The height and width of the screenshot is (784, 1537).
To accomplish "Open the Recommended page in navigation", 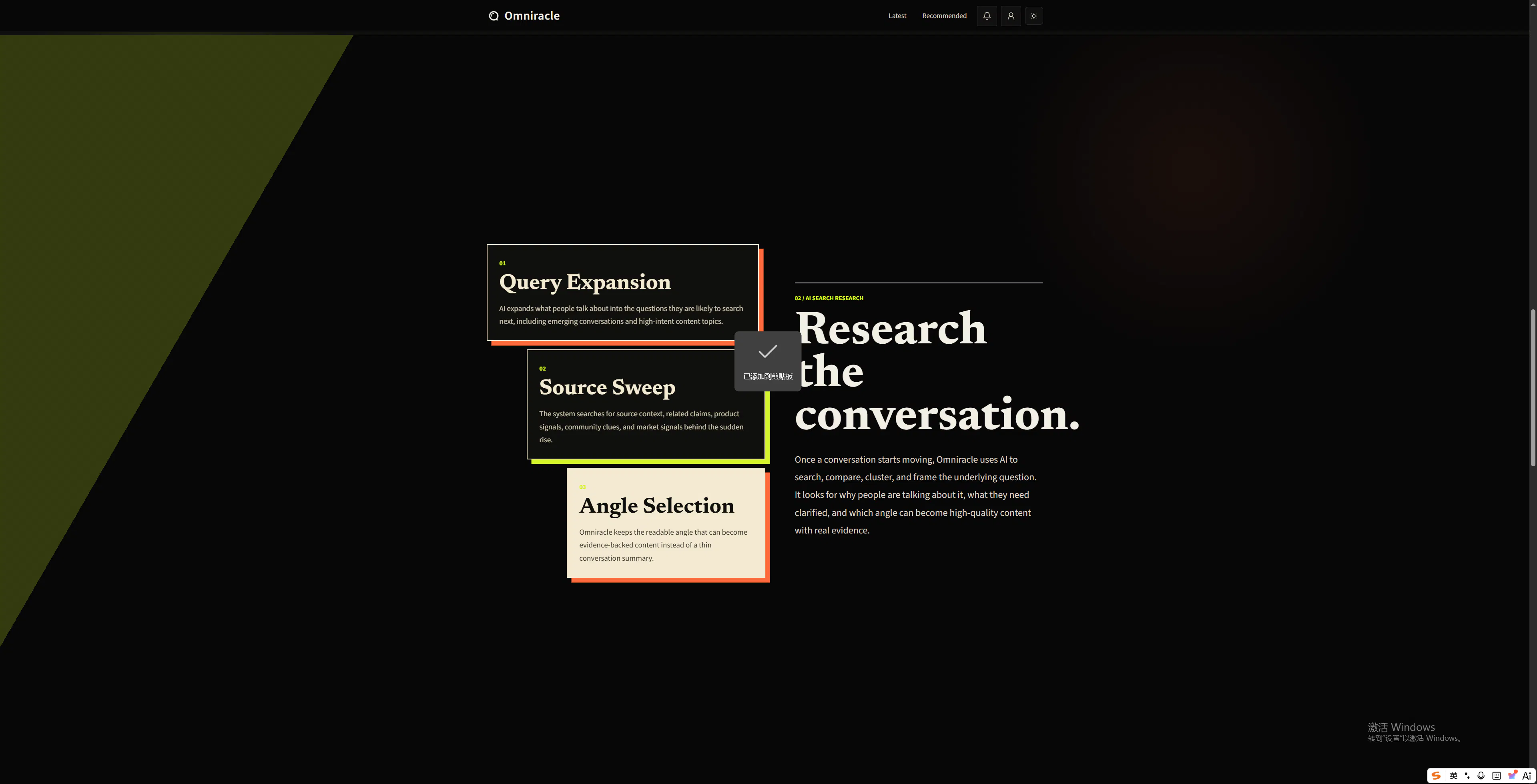I will click(x=944, y=16).
